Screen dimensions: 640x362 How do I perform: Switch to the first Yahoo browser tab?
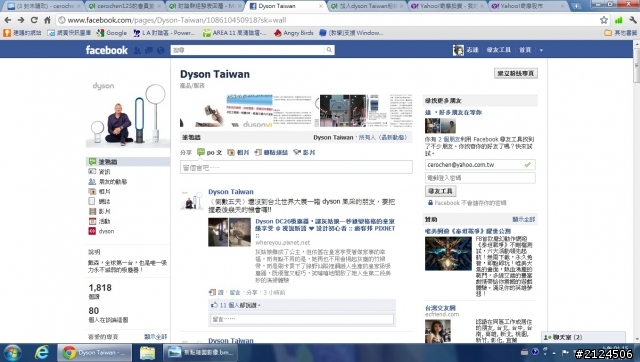click(x=446, y=6)
